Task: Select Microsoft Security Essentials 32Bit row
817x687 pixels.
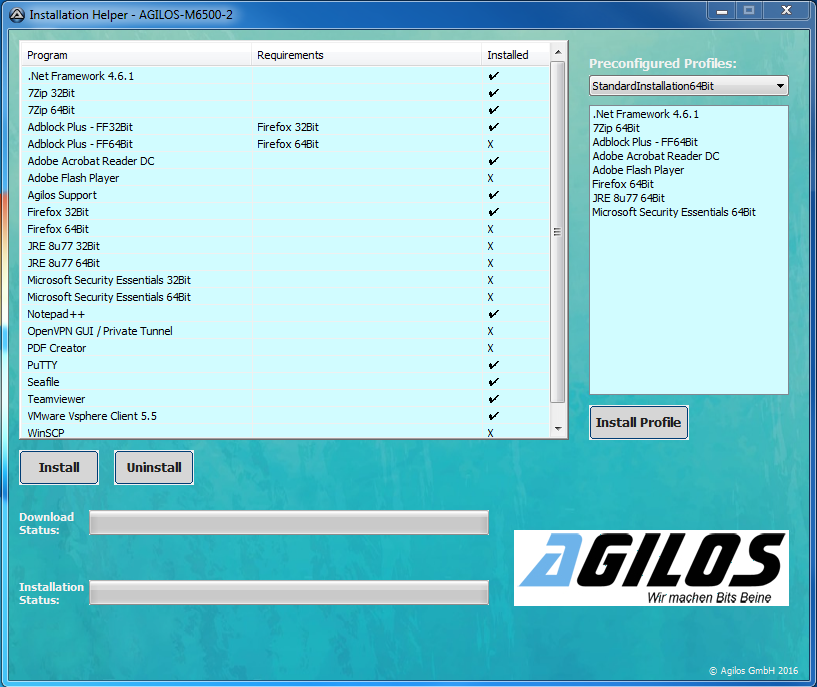Action: pos(285,280)
